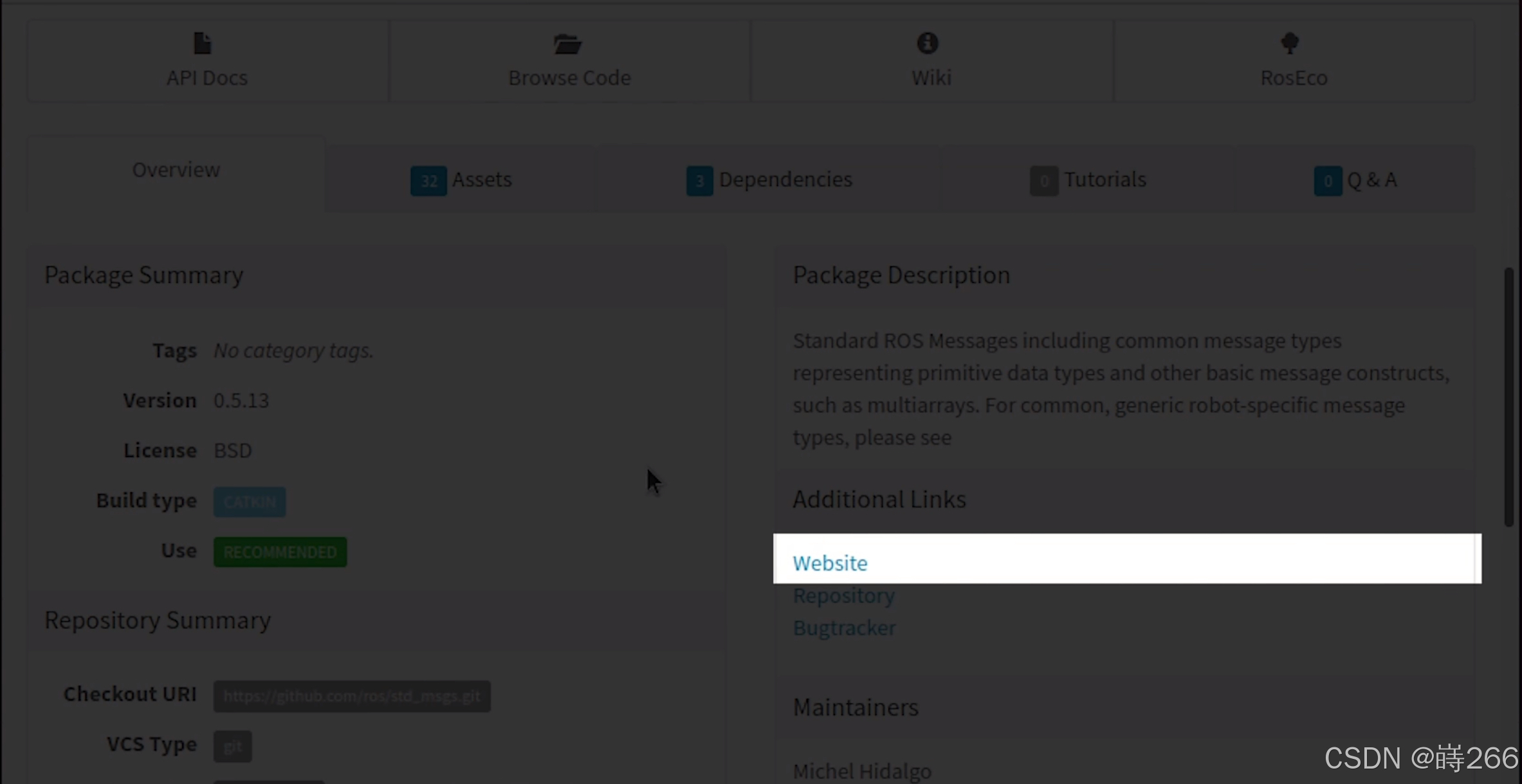
Task: Switch to the Overview tab
Action: click(x=176, y=170)
